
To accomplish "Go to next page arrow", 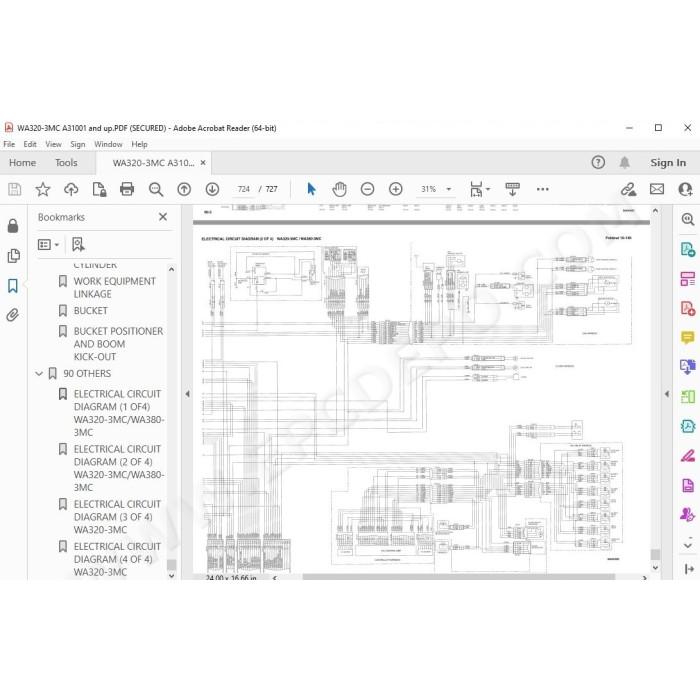I will click(212, 189).
